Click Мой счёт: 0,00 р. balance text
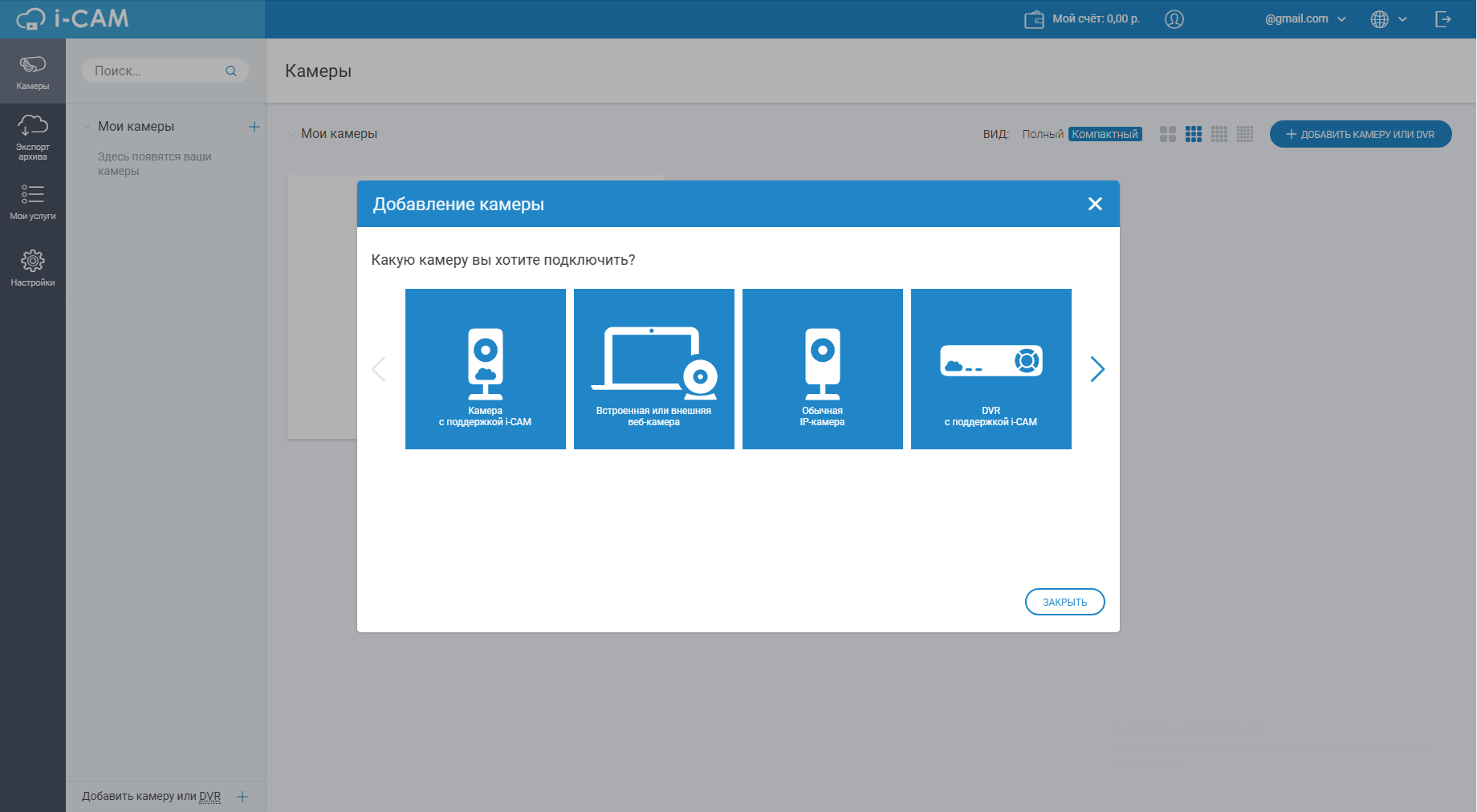The width and height of the screenshot is (1477, 812). pyautogui.click(x=1097, y=18)
